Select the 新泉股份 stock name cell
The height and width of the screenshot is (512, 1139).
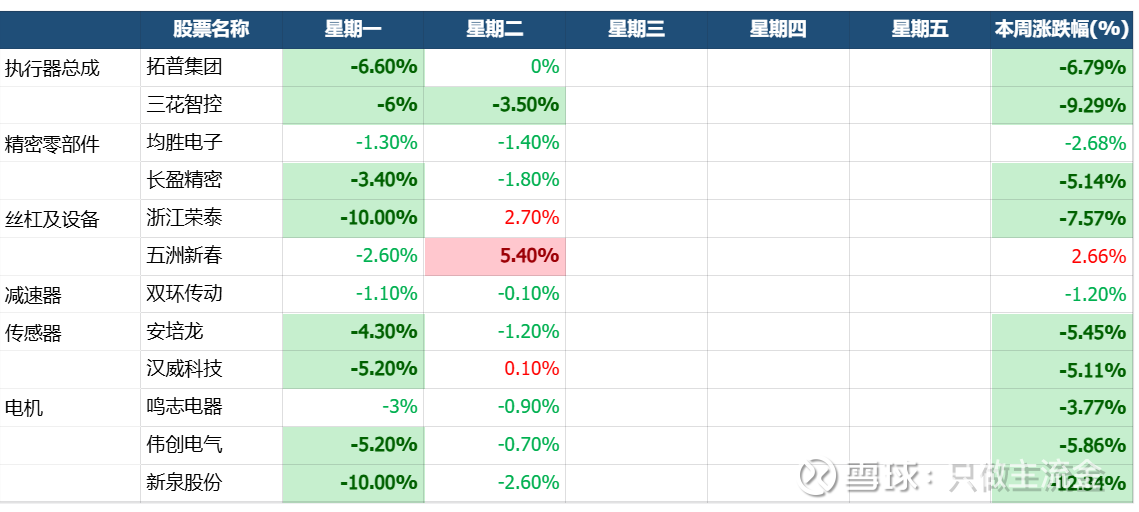pos(184,483)
